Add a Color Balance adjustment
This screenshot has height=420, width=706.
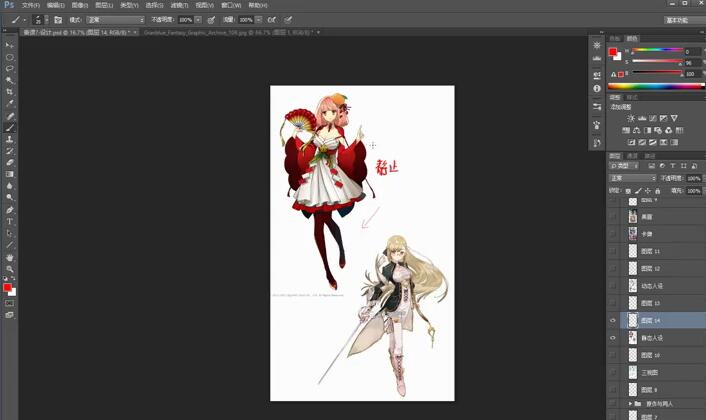click(x=636, y=131)
